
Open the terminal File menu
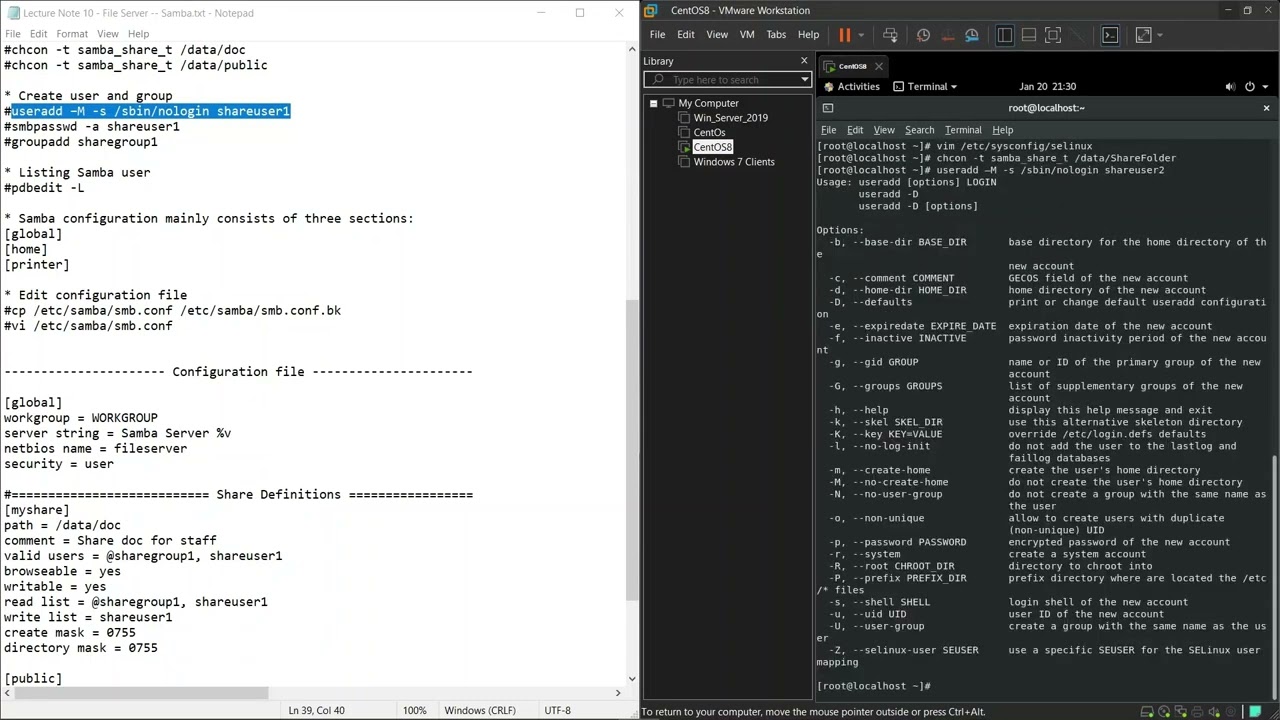[x=828, y=130]
